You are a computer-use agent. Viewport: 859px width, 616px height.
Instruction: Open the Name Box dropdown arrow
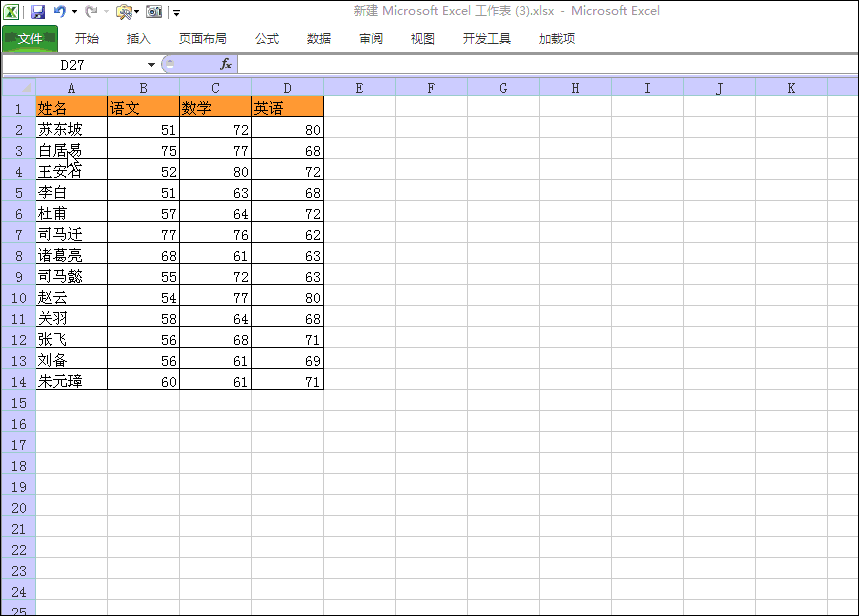(x=150, y=63)
